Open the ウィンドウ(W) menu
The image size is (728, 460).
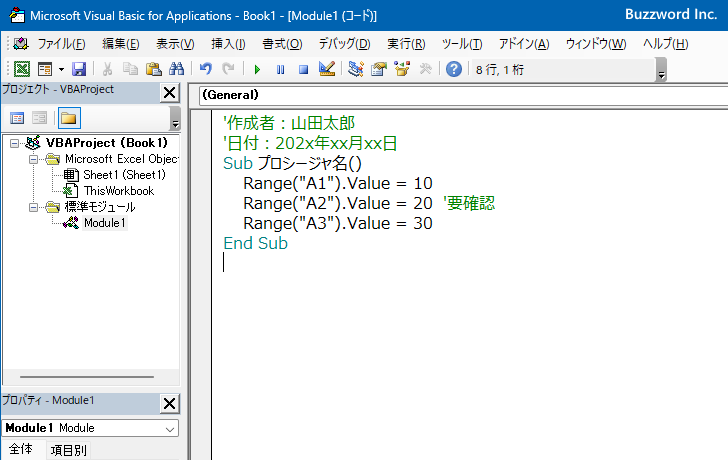tap(596, 44)
